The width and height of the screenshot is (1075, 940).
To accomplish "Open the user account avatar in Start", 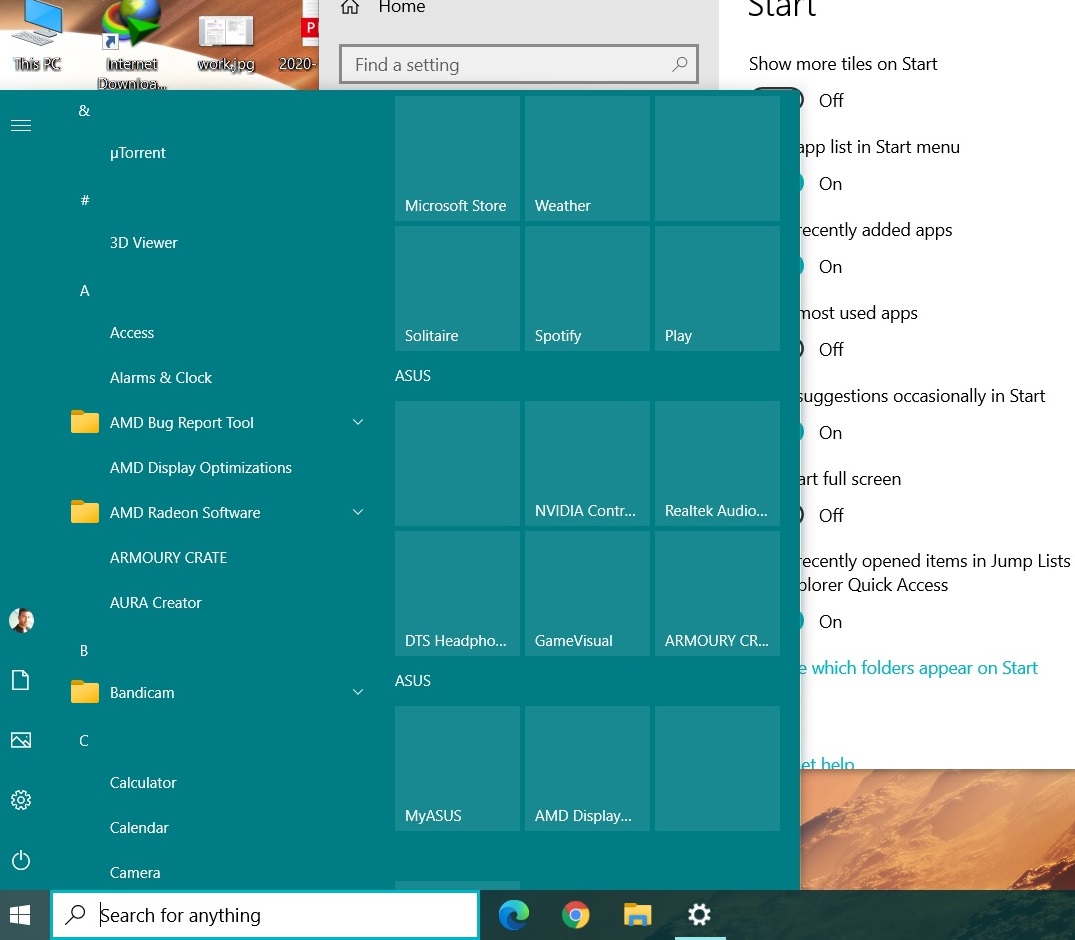I will (x=21, y=620).
